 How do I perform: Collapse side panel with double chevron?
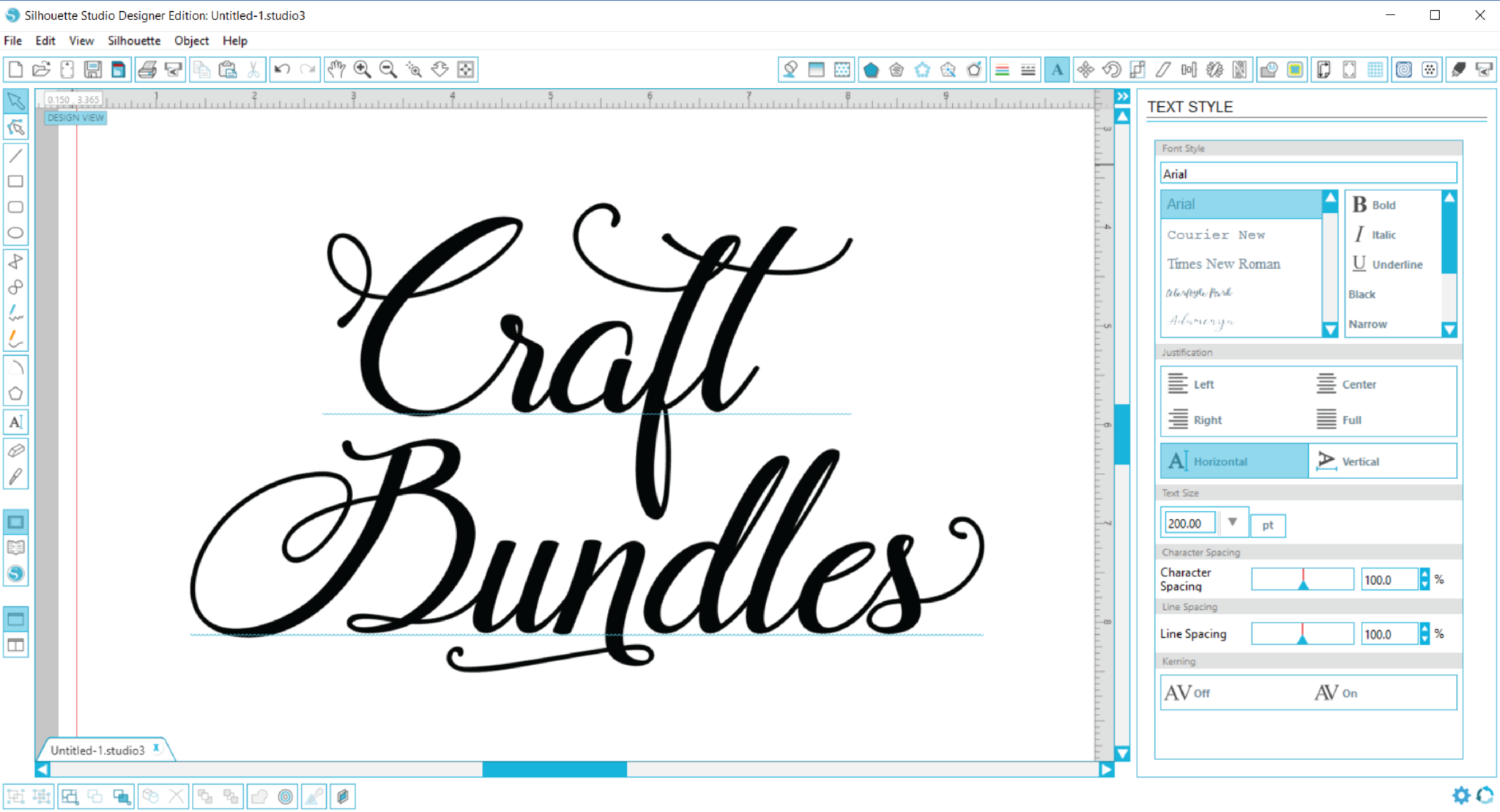click(1123, 97)
